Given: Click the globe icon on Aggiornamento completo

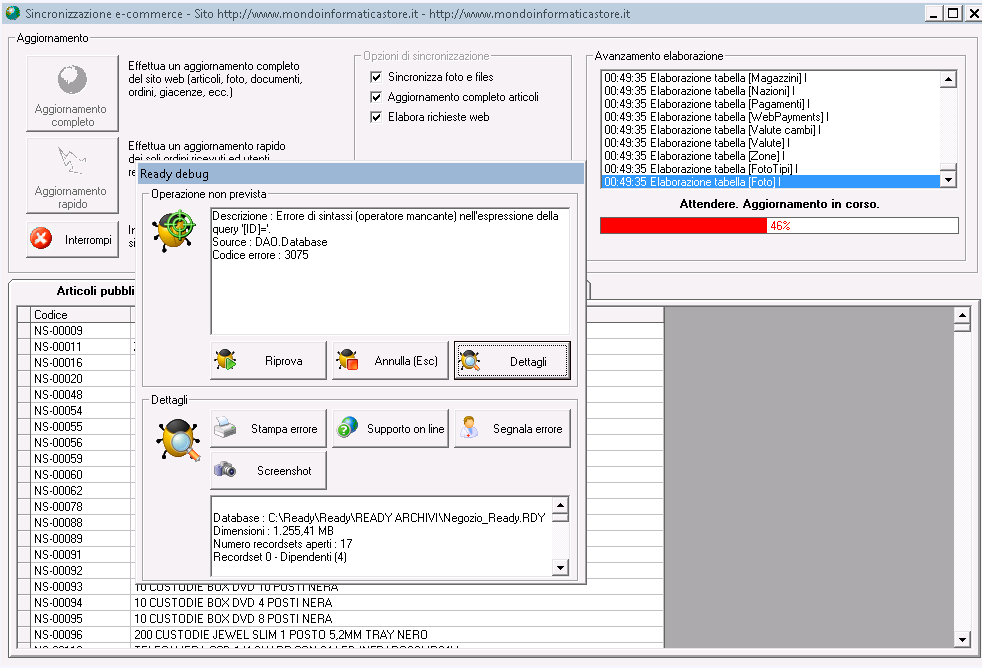Looking at the screenshot, I should [x=72, y=80].
